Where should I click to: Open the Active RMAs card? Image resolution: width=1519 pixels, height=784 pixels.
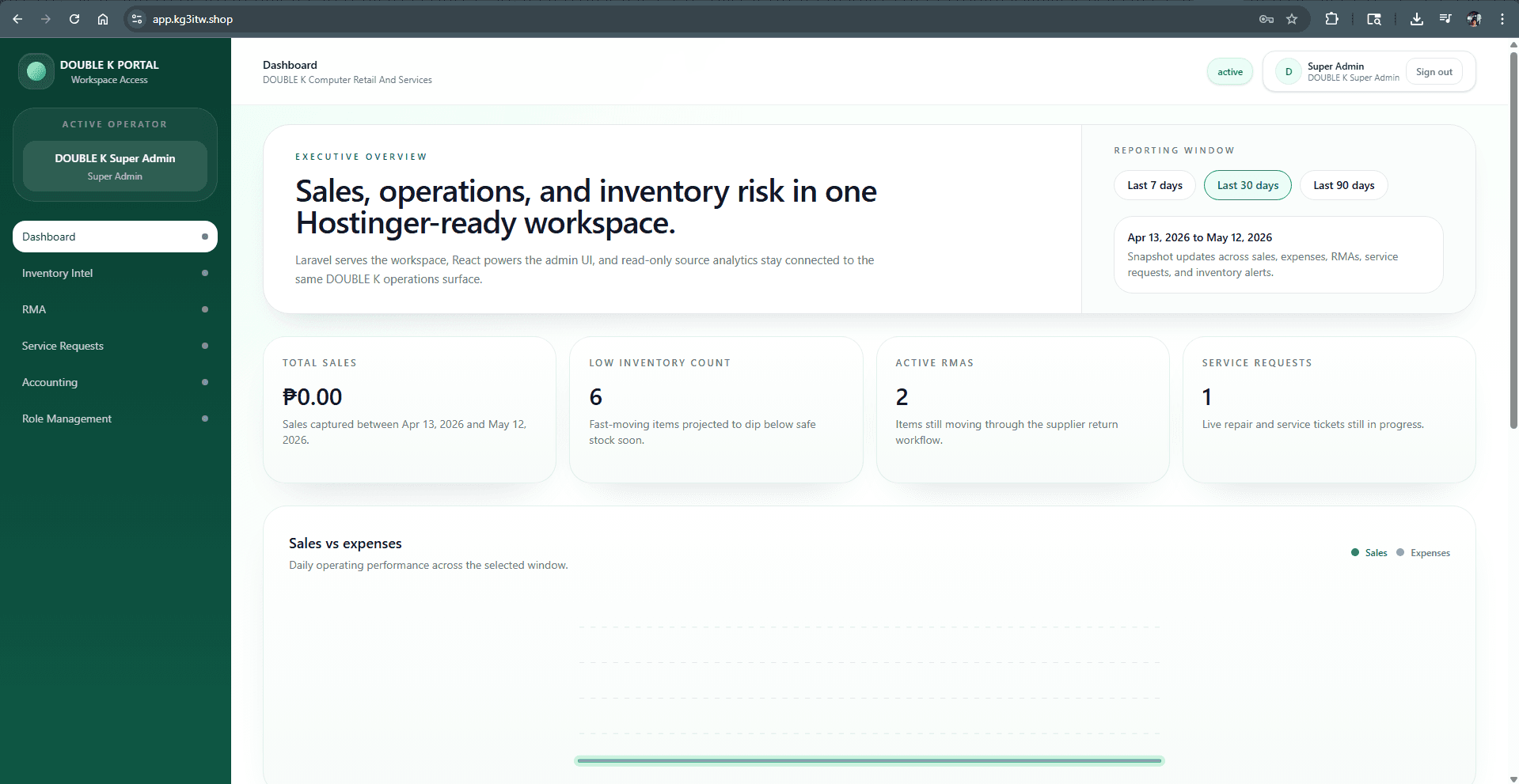tap(1023, 410)
